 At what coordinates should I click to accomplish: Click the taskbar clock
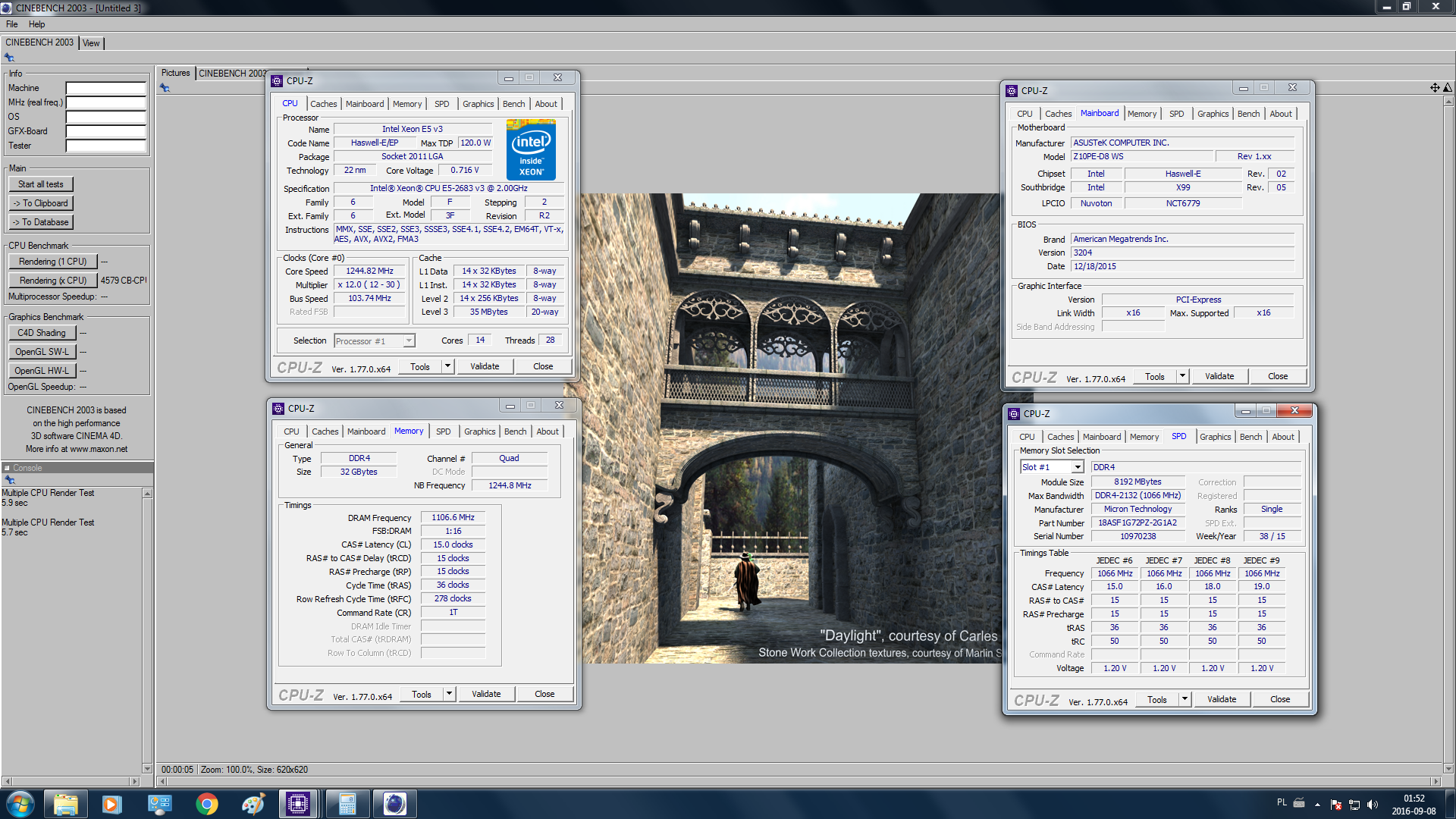click(x=1414, y=805)
